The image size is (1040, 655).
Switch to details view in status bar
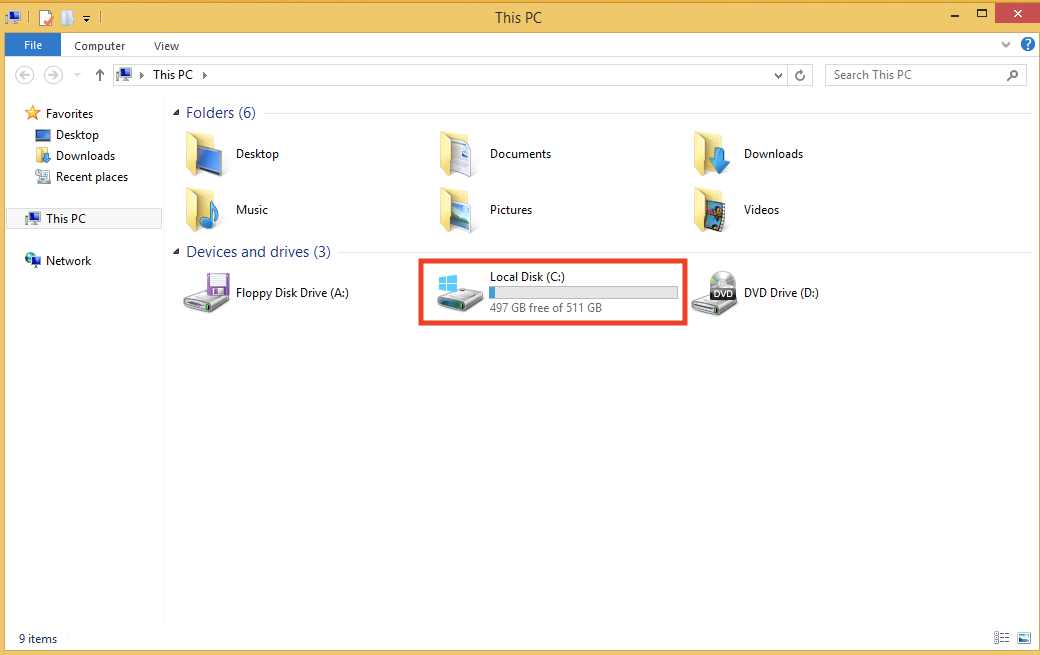click(1002, 638)
